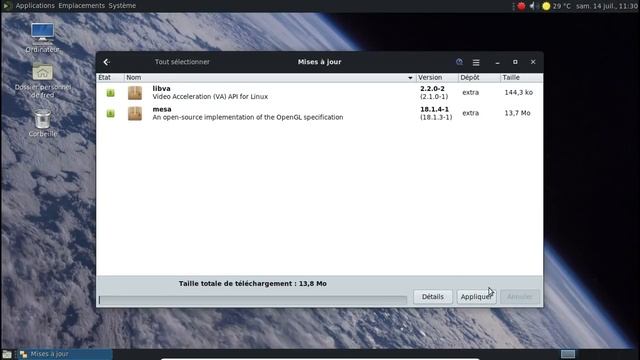Sort by the Dépôt column header
Image resolution: width=640 pixels, height=360 pixels.
479,78
